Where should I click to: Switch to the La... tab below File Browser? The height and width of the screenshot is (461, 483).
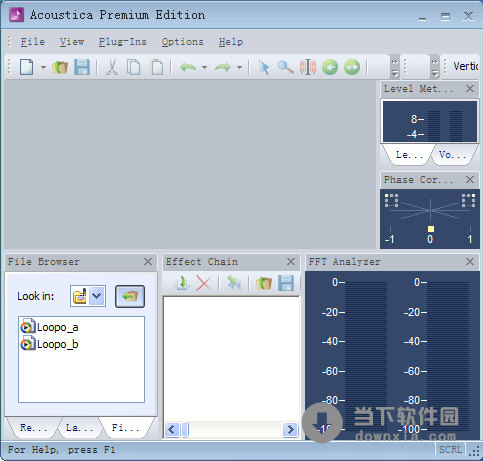tap(79, 428)
